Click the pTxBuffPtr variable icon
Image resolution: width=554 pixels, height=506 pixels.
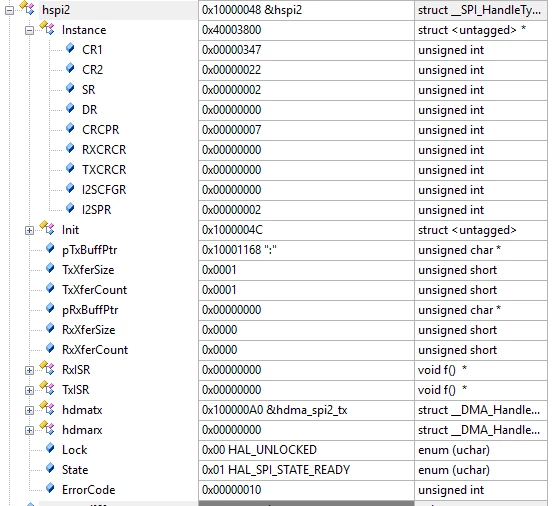pyautogui.click(x=50, y=248)
